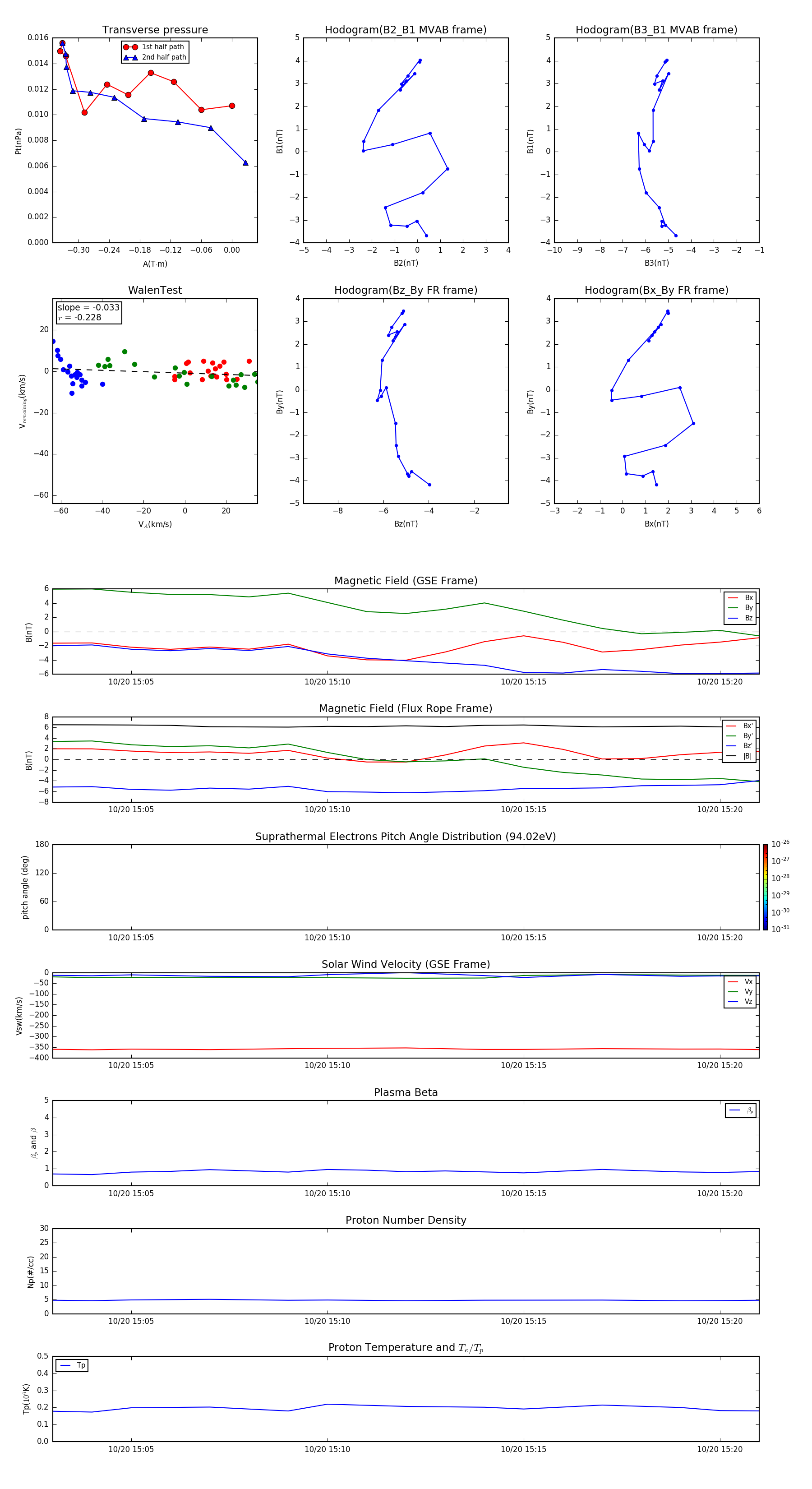This screenshot has width=812, height=1489.
Task: Click the 'B3(nT)' x-axis label
Action: (656, 263)
